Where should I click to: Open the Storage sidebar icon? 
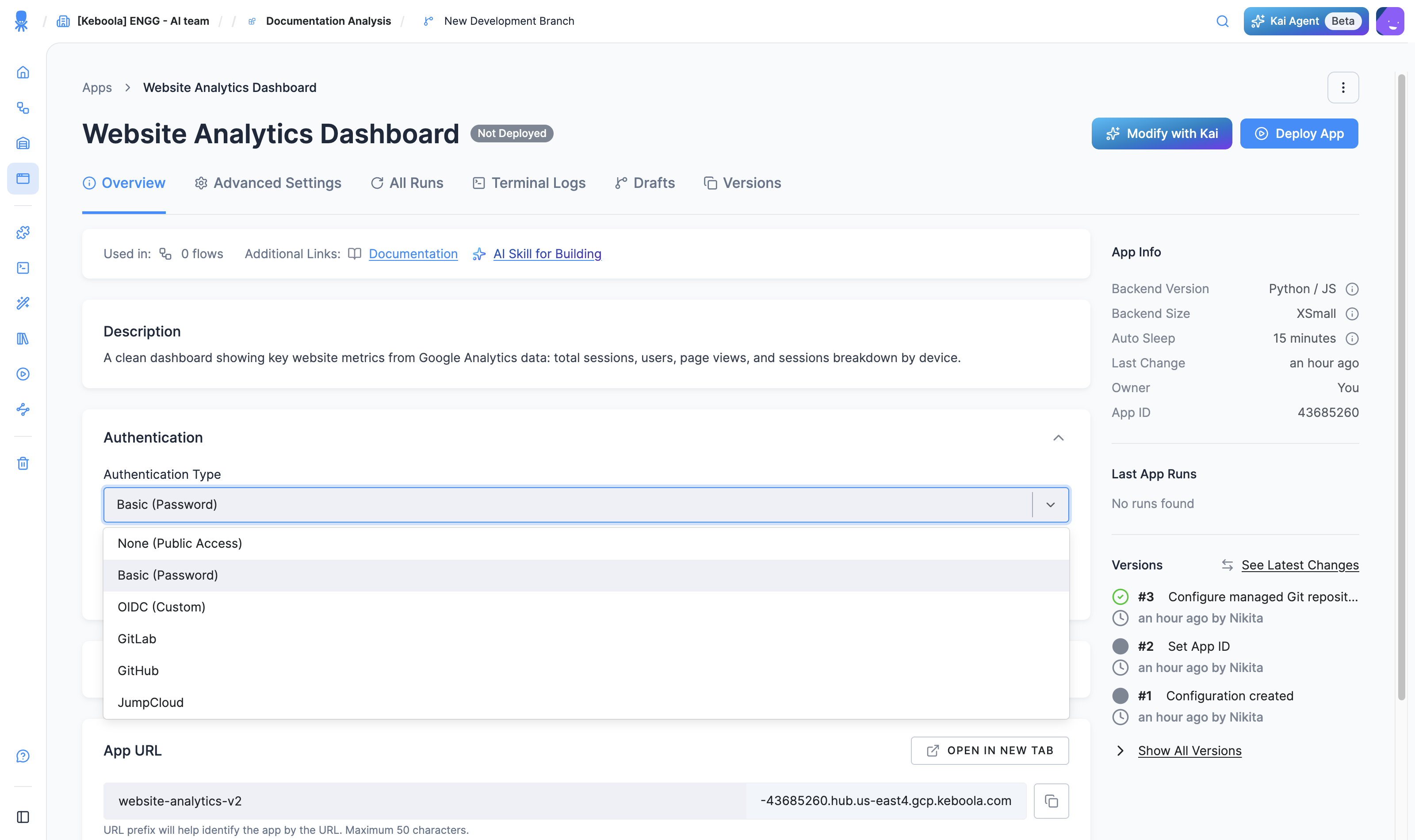coord(23,143)
